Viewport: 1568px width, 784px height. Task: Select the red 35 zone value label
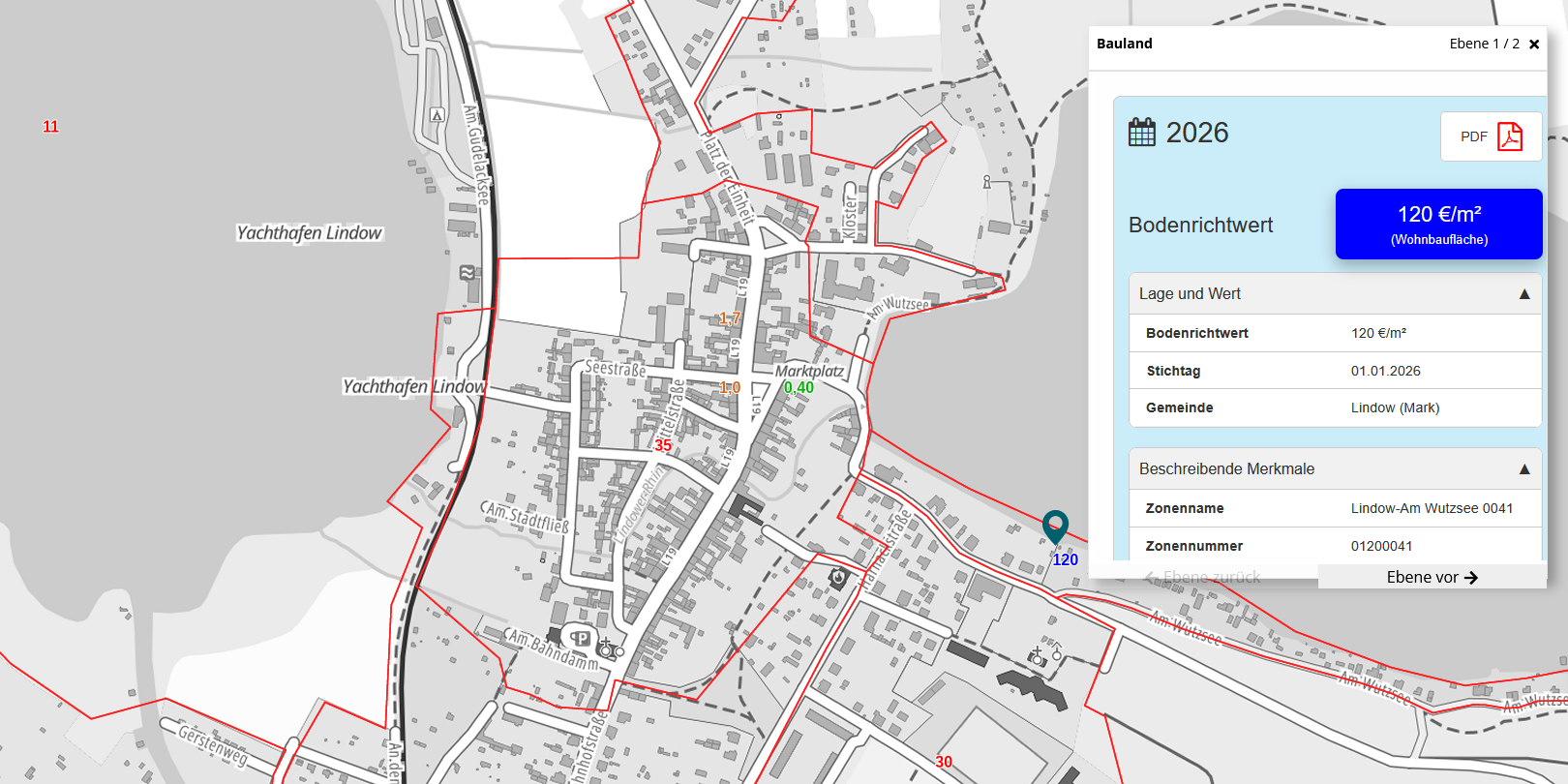tap(663, 446)
